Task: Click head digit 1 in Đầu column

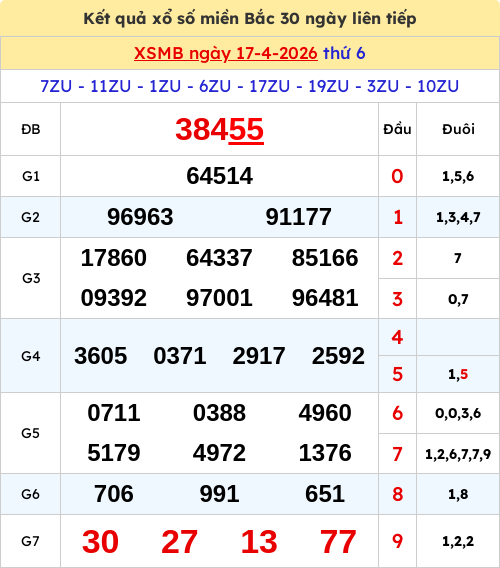Action: [398, 217]
